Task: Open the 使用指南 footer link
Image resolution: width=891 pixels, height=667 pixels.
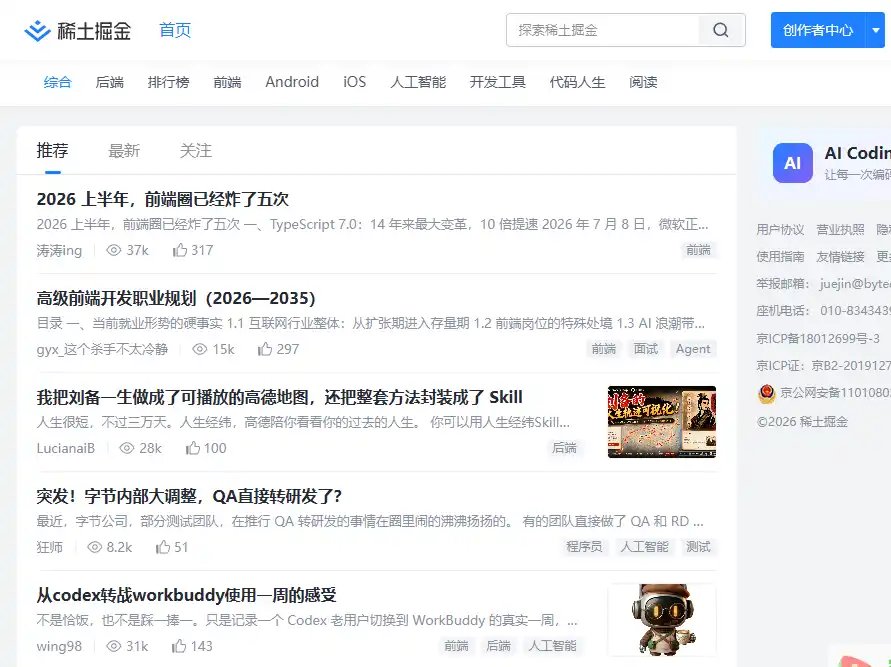Action: (x=780, y=257)
